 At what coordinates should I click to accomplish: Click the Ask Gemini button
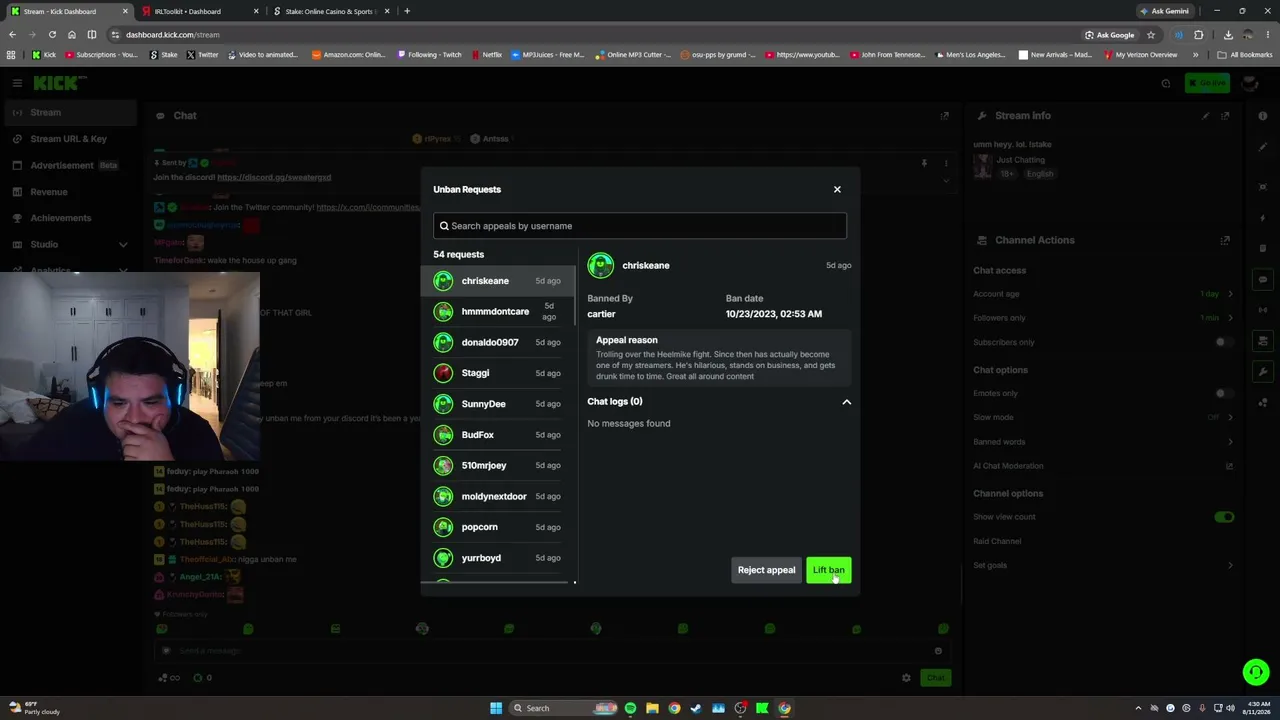pos(1166,11)
